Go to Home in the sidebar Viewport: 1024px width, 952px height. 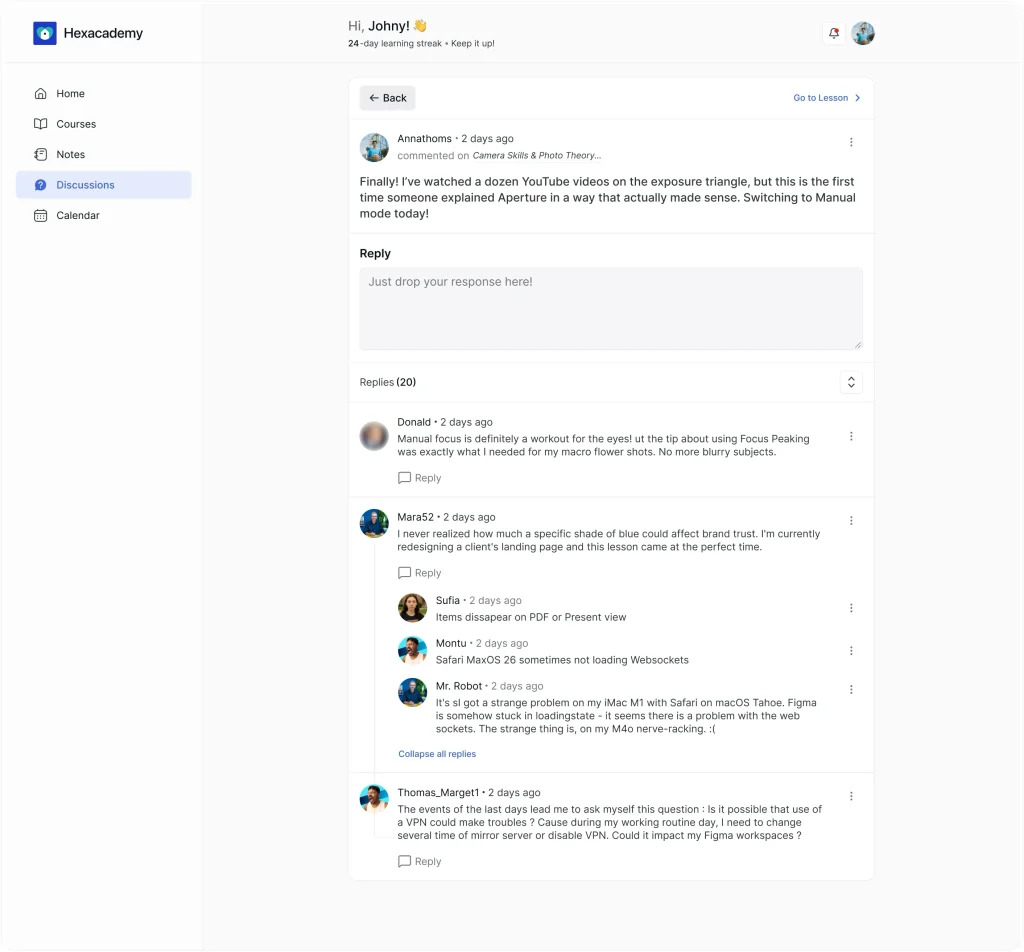104,93
